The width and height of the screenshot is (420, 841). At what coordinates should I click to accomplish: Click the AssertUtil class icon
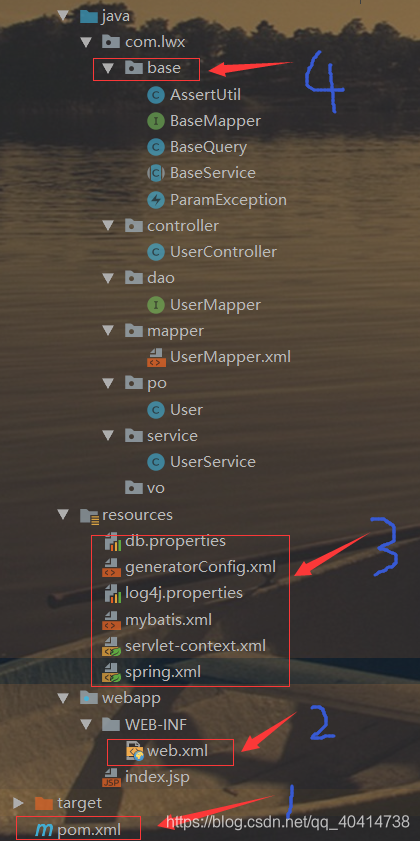(156, 95)
